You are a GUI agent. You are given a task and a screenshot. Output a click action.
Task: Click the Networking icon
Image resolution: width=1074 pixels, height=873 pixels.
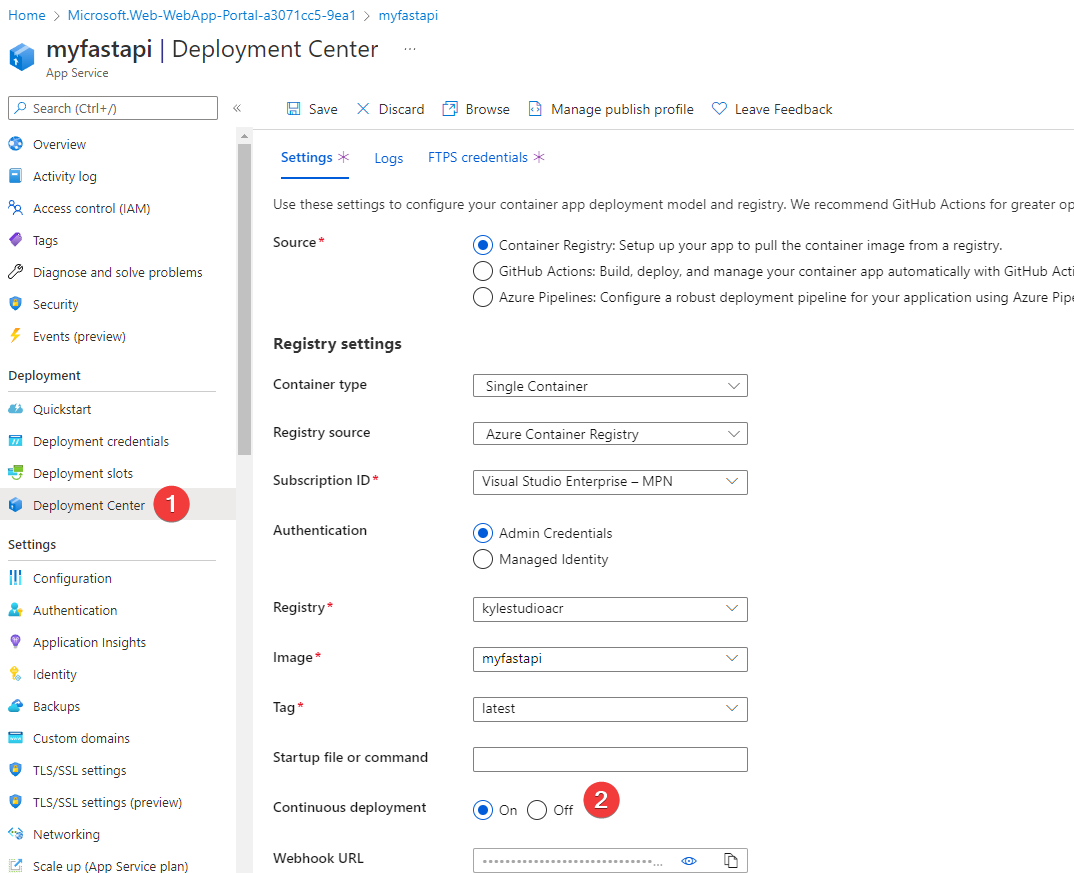pos(15,833)
